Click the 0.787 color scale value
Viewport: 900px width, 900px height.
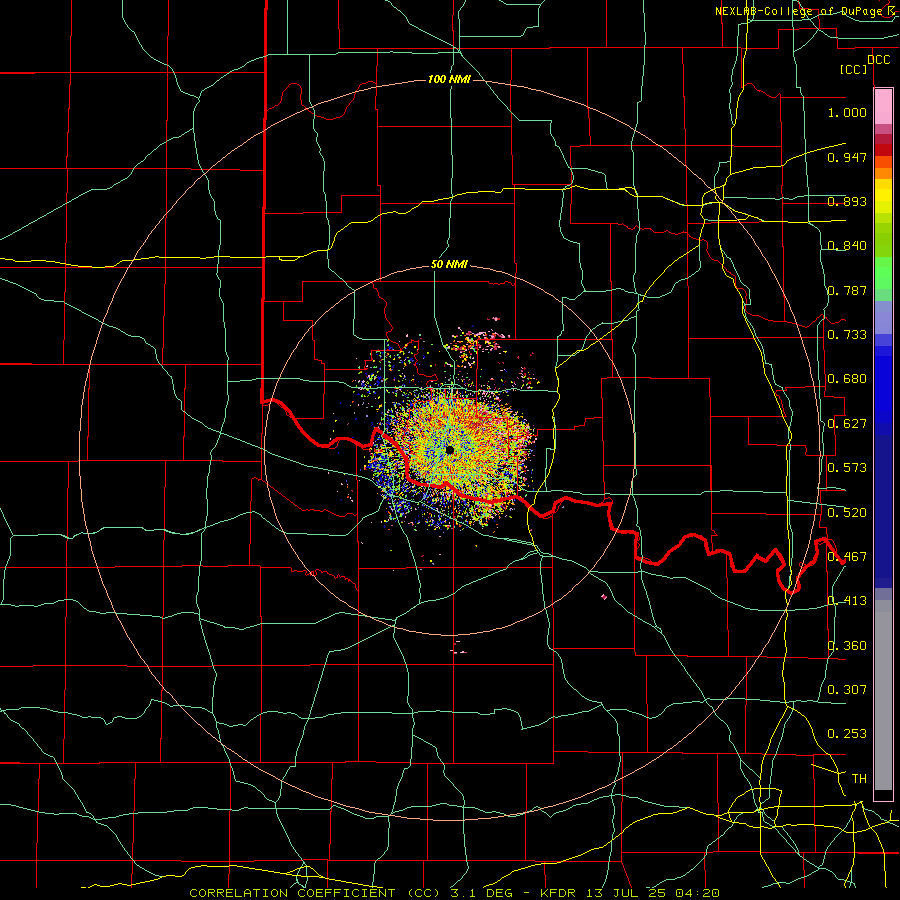[x=847, y=290]
